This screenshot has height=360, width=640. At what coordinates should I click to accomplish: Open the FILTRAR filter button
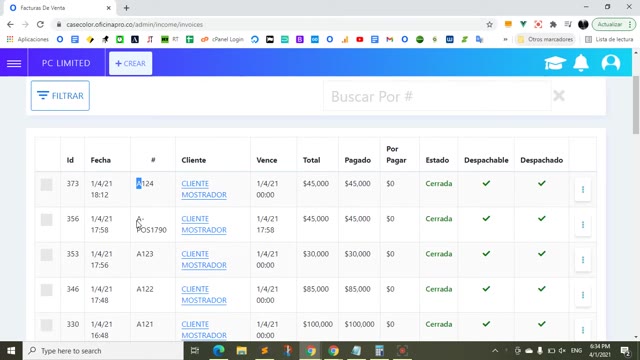click(x=60, y=96)
